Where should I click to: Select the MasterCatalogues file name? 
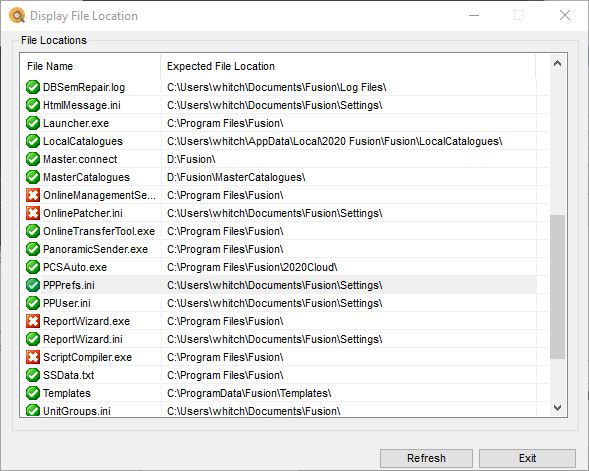pyautogui.click(x=86, y=178)
